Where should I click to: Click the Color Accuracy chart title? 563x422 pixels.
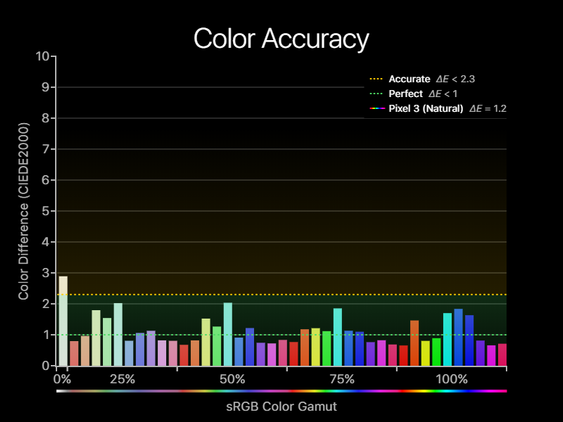tap(281, 39)
